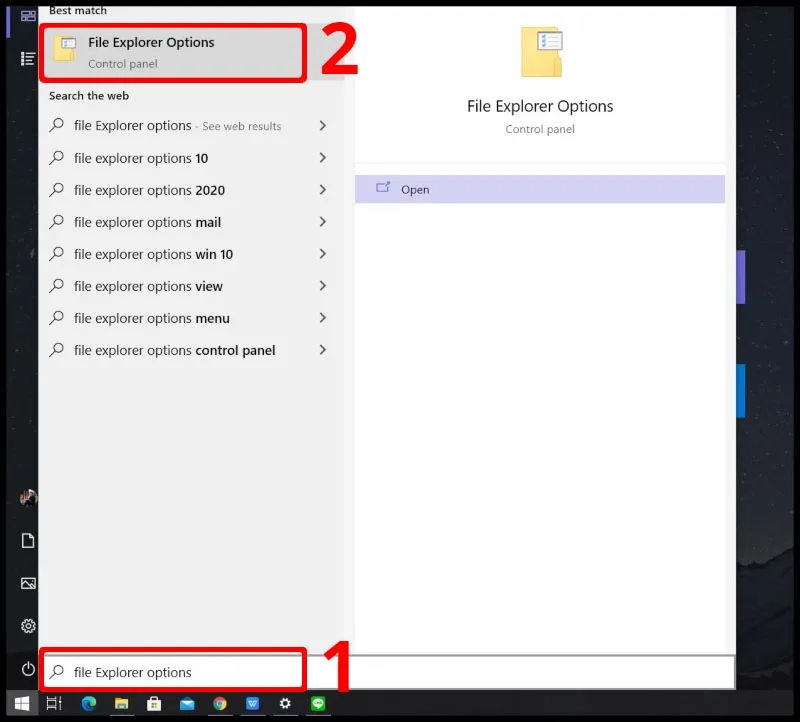Screen dimensions: 800x722
Task: Launch Microsoft Edge from taskbar
Action: [x=89, y=704]
